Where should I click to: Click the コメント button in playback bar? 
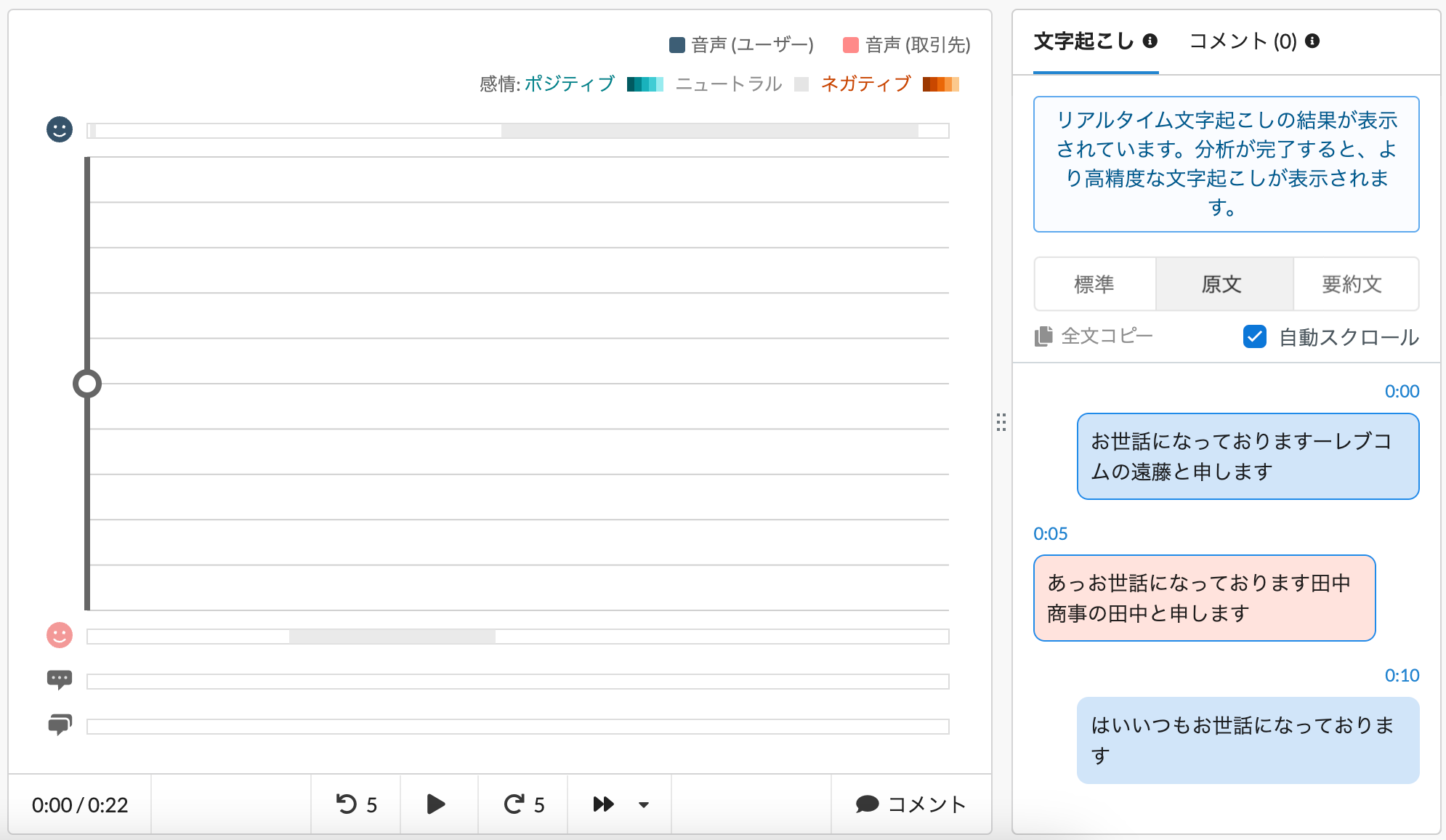(911, 804)
